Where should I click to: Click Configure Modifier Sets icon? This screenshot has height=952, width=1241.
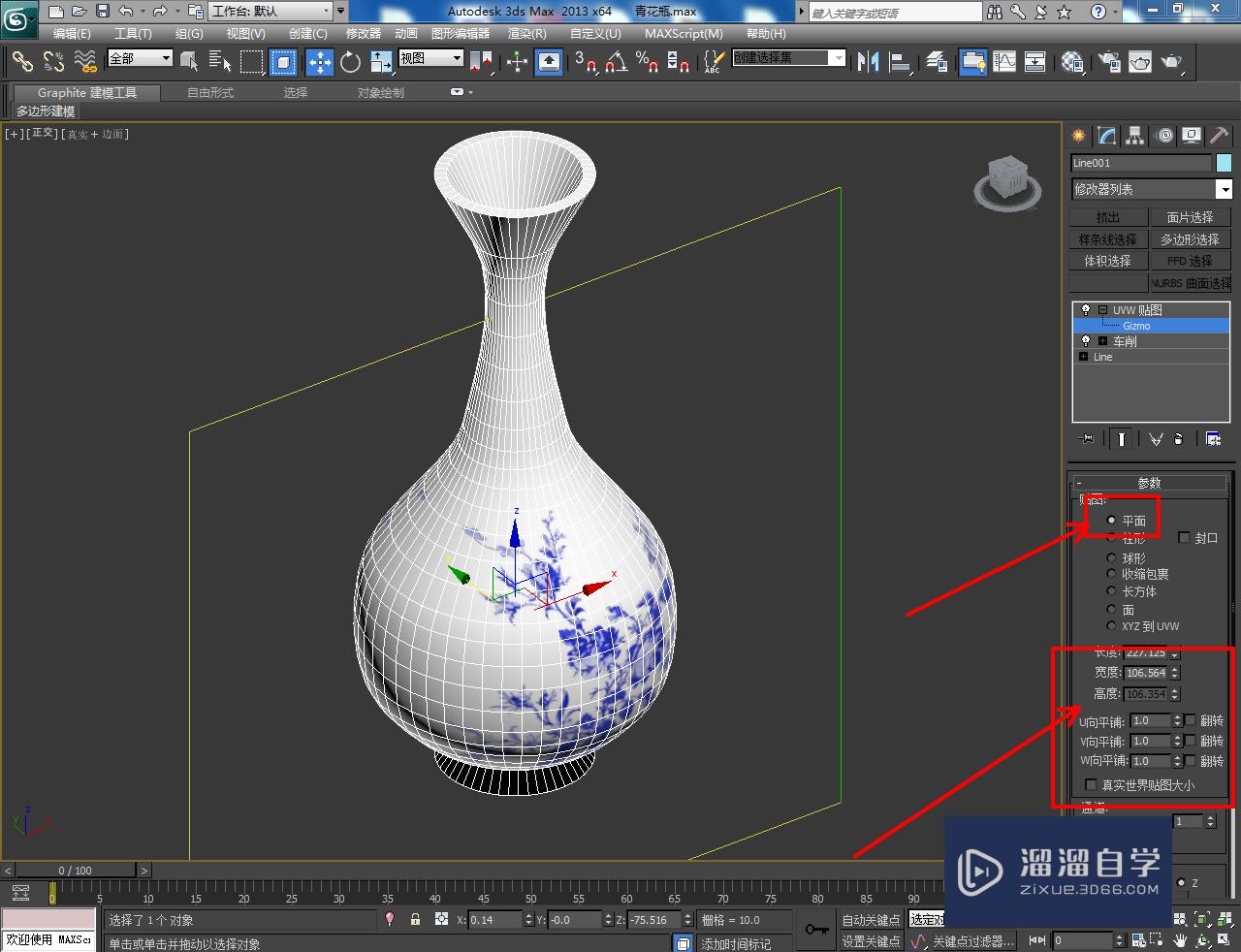coord(1213,439)
